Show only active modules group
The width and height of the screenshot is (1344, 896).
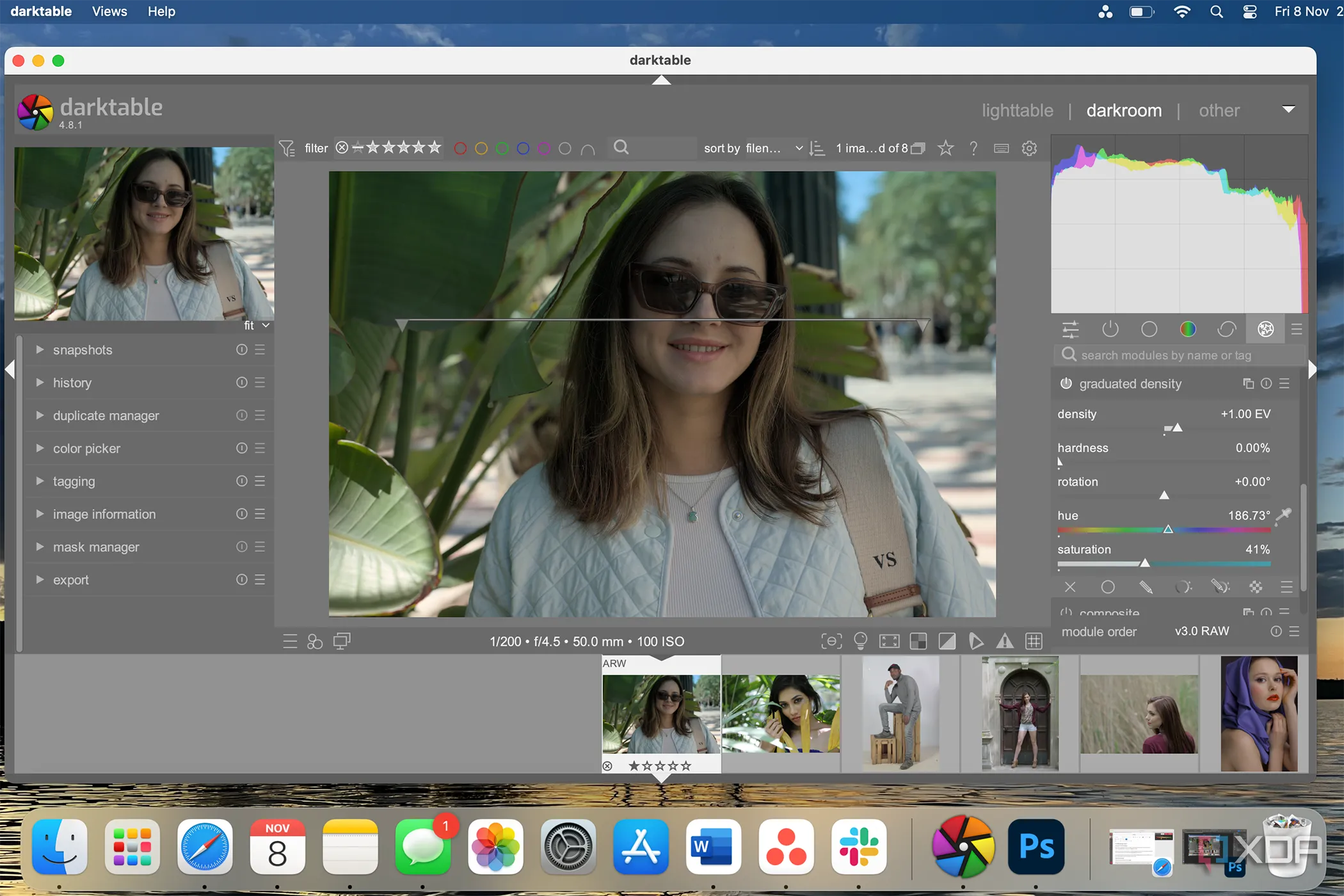point(1110,329)
